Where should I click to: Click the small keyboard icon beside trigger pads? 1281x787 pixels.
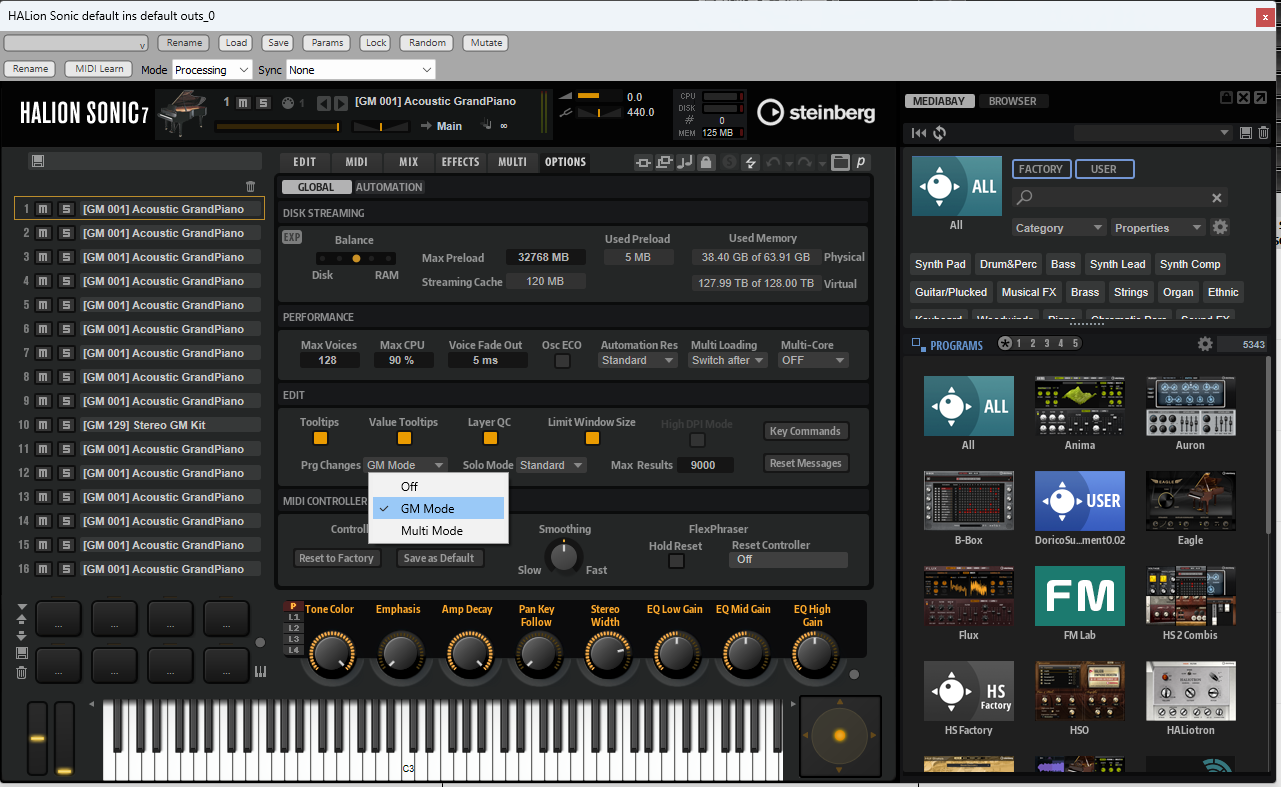261,672
